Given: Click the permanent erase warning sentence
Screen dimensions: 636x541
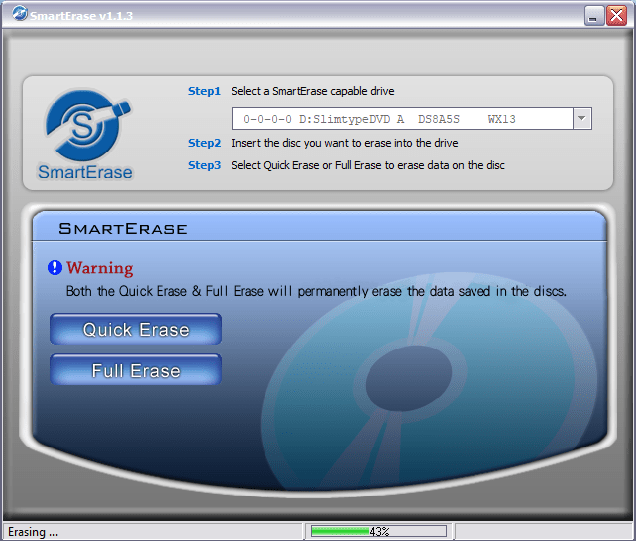Looking at the screenshot, I should click(316, 291).
